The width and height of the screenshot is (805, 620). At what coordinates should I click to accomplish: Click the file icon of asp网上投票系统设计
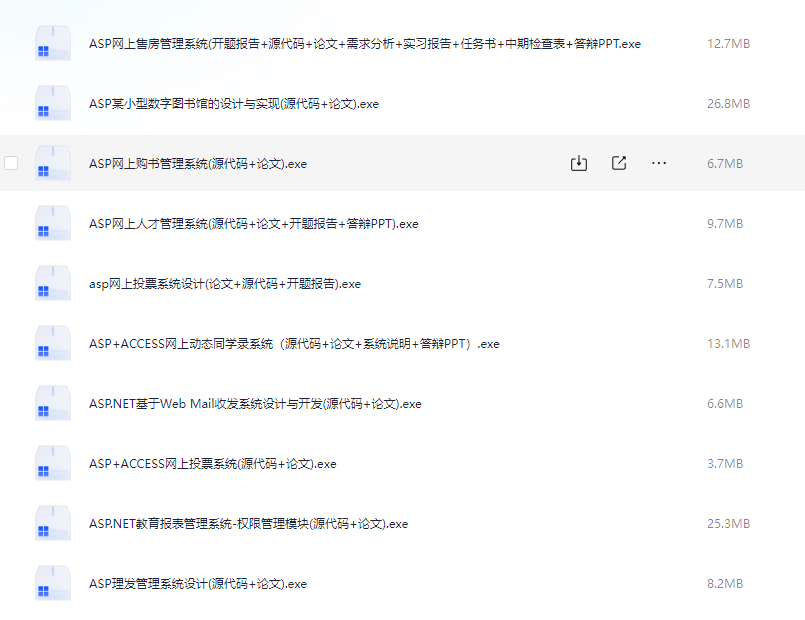point(52,283)
